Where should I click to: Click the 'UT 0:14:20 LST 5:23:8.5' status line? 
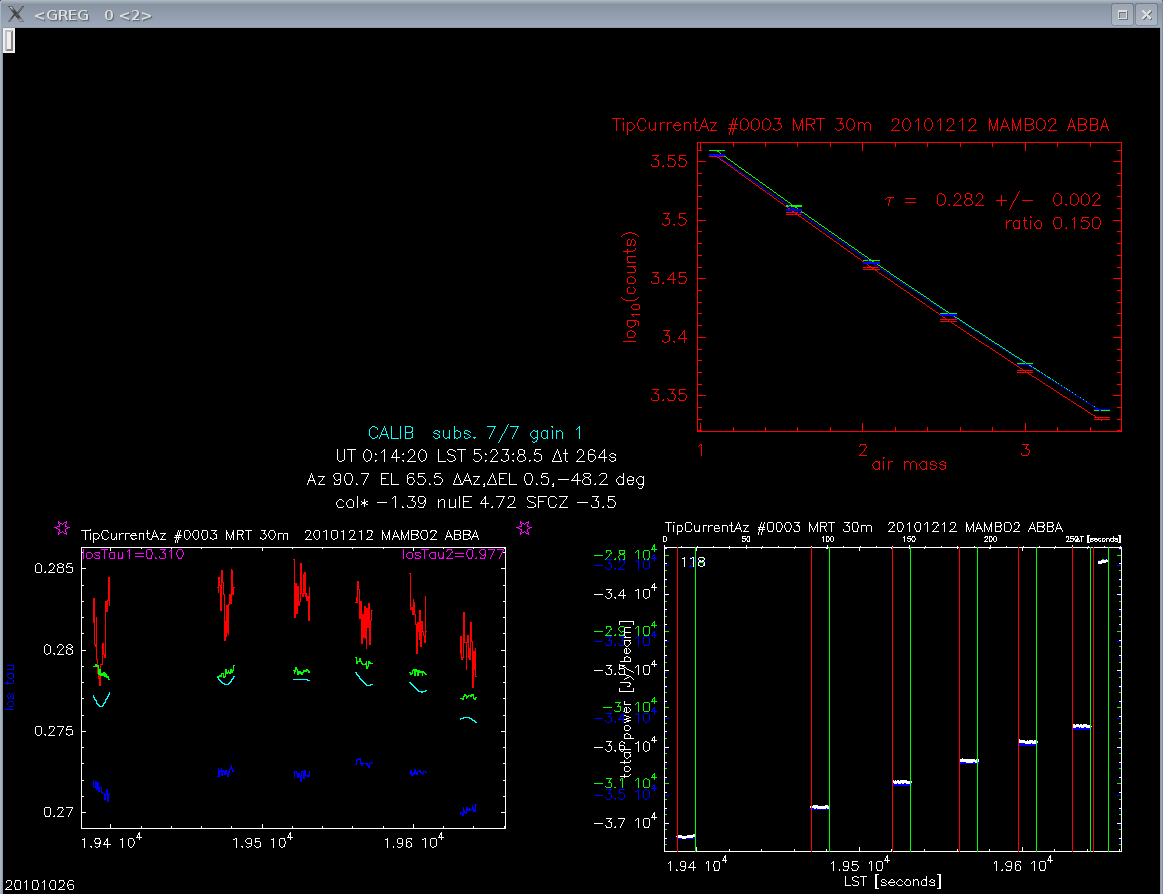[x=475, y=456]
